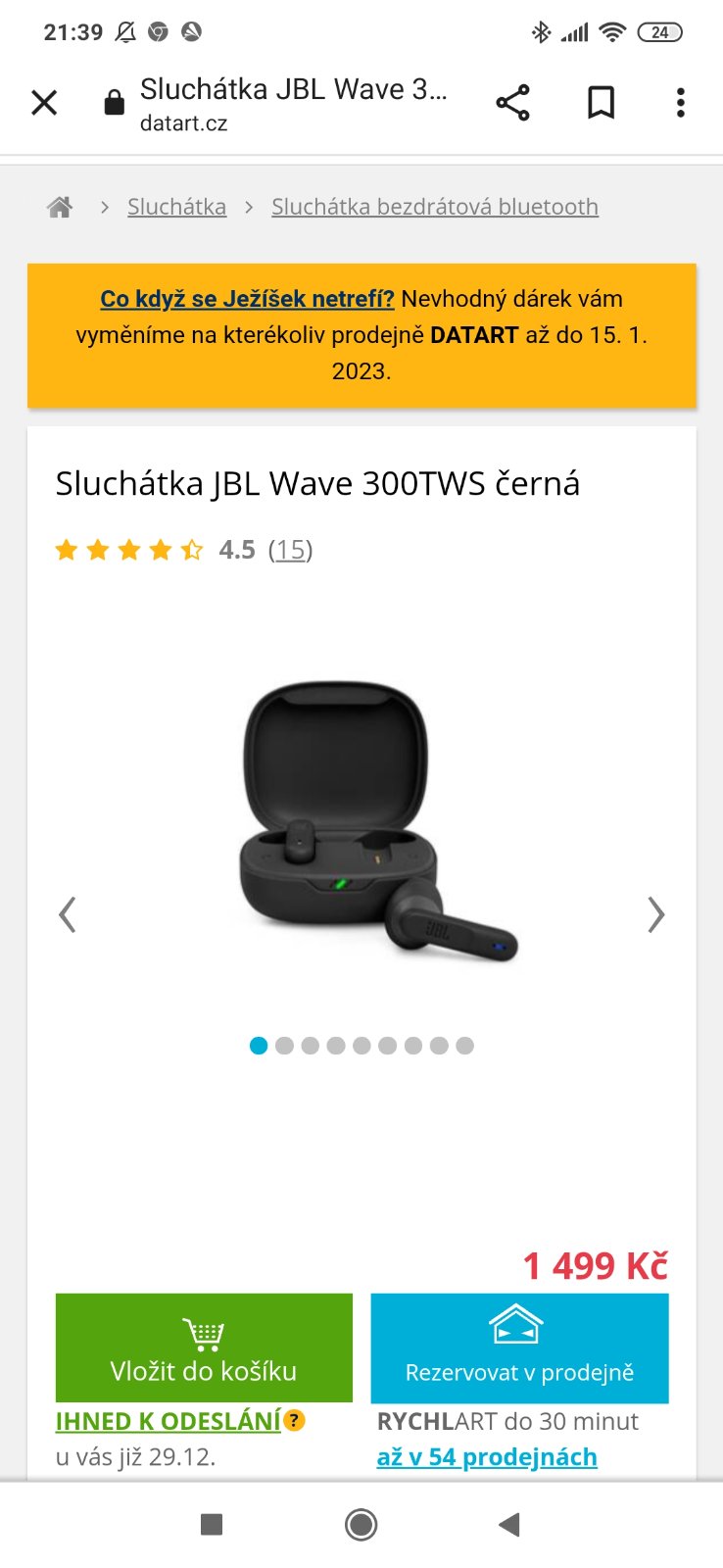This screenshot has height=1568, width=723.
Task: Open the three-dot overflow menu
Action: tap(680, 102)
